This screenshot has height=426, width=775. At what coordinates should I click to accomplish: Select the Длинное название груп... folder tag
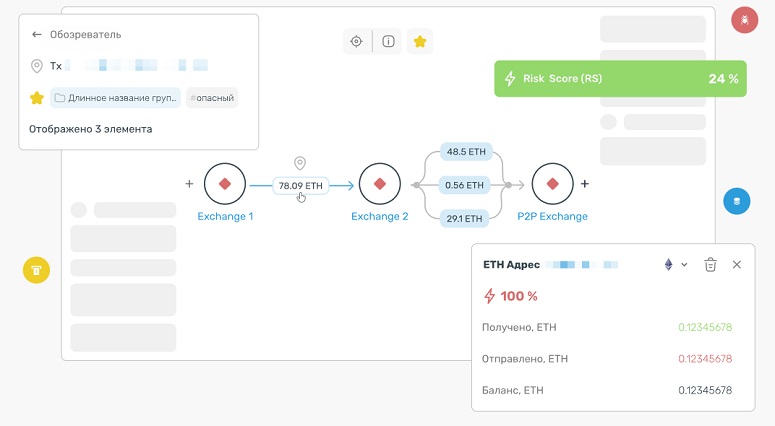pos(115,98)
